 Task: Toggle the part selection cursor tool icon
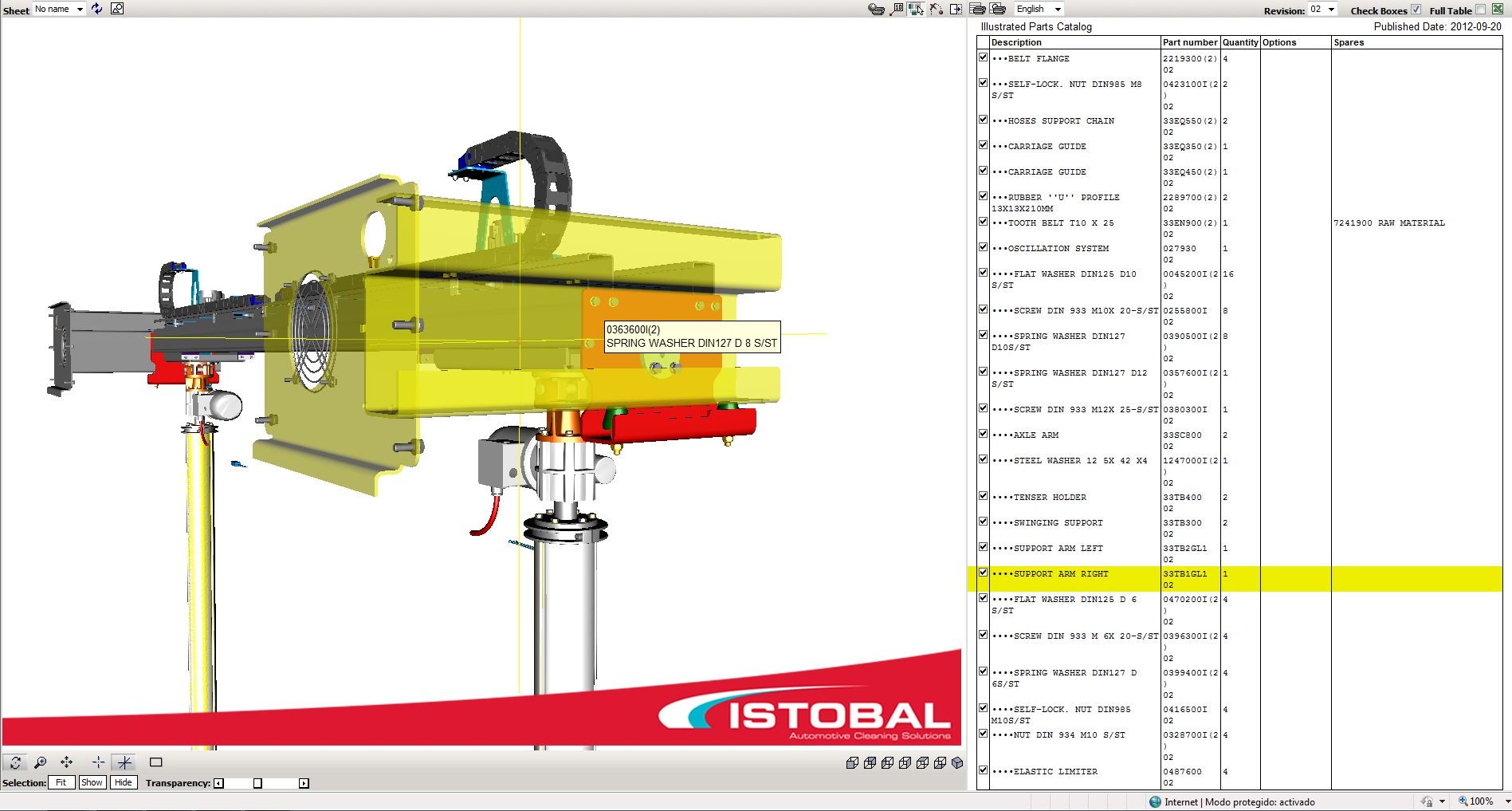(x=916, y=9)
